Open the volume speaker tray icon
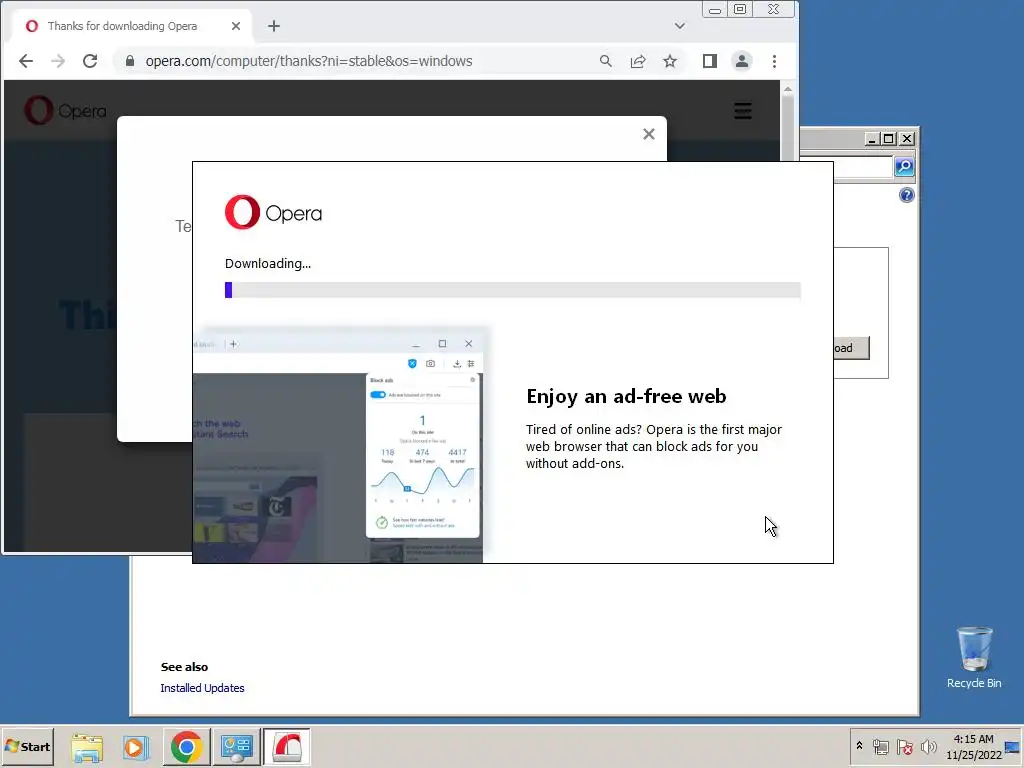This screenshot has width=1024, height=768. click(x=928, y=746)
